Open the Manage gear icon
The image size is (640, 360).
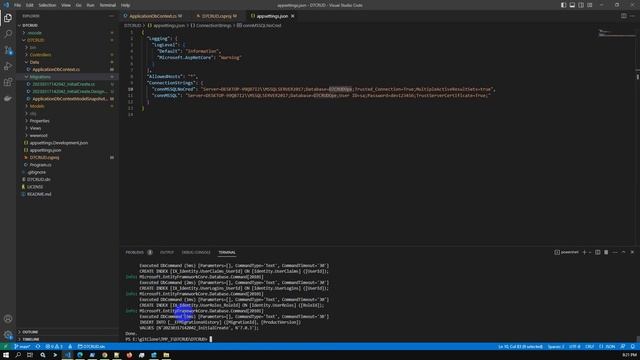pos(8,335)
